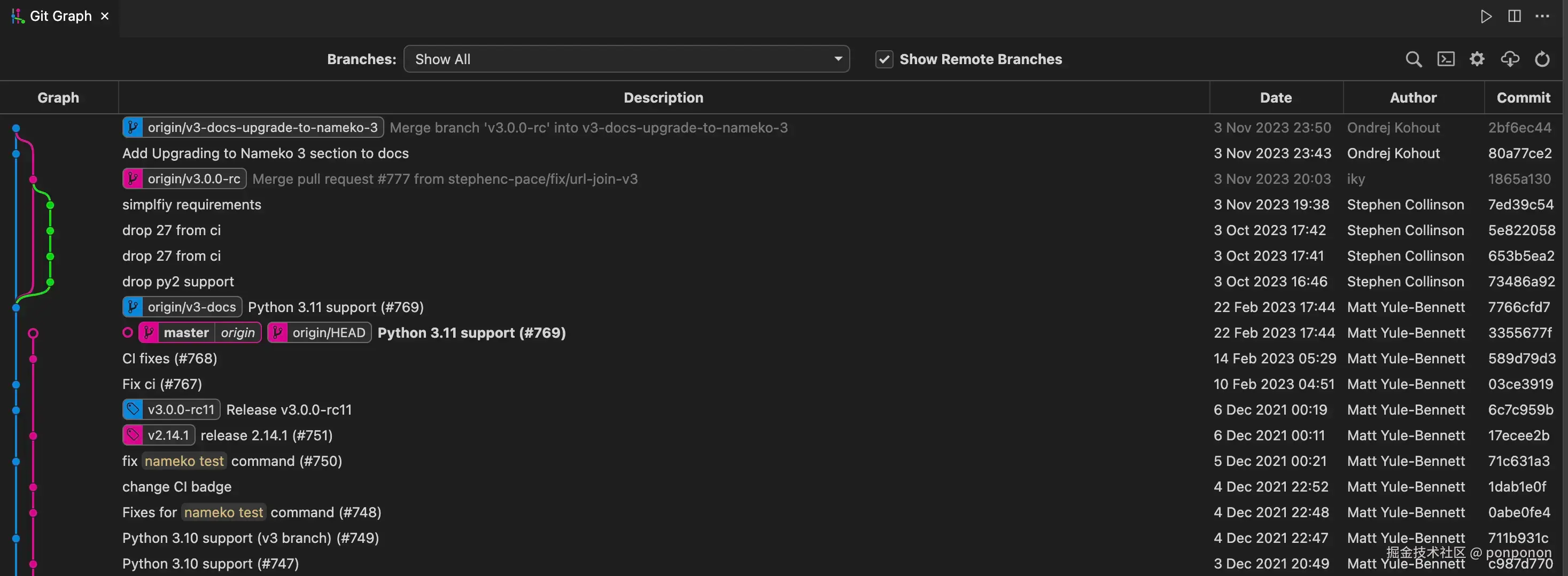
Task: Select the 'CI fixes (#768)' commit row
Action: coord(170,359)
